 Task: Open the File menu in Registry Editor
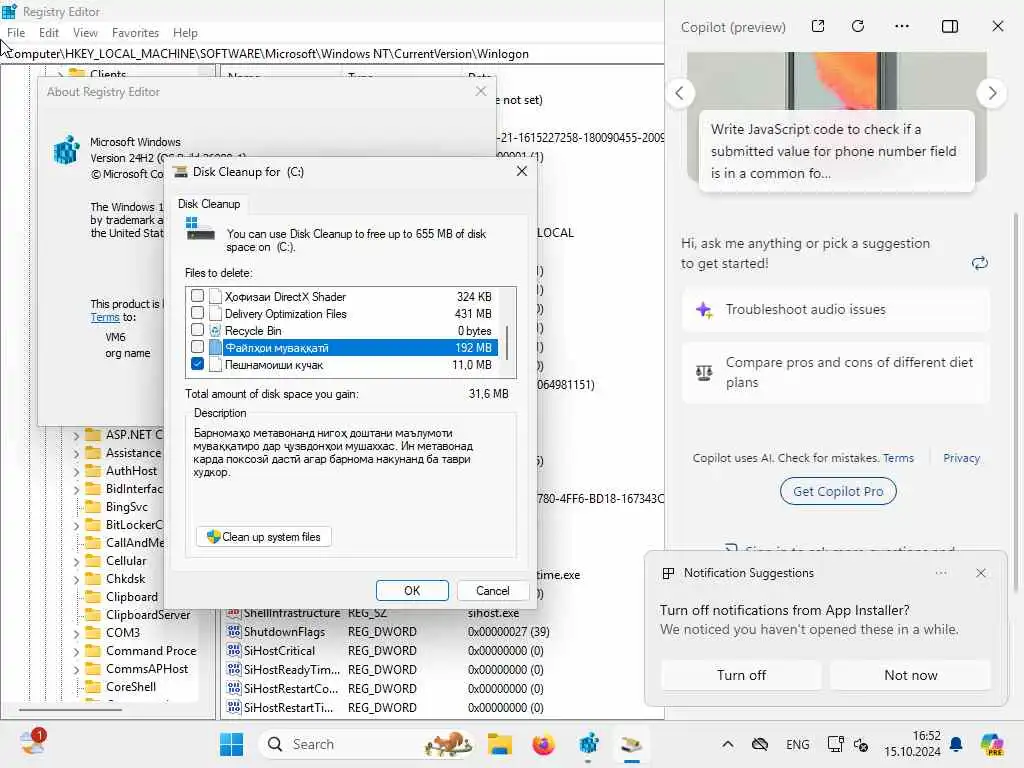(16, 33)
